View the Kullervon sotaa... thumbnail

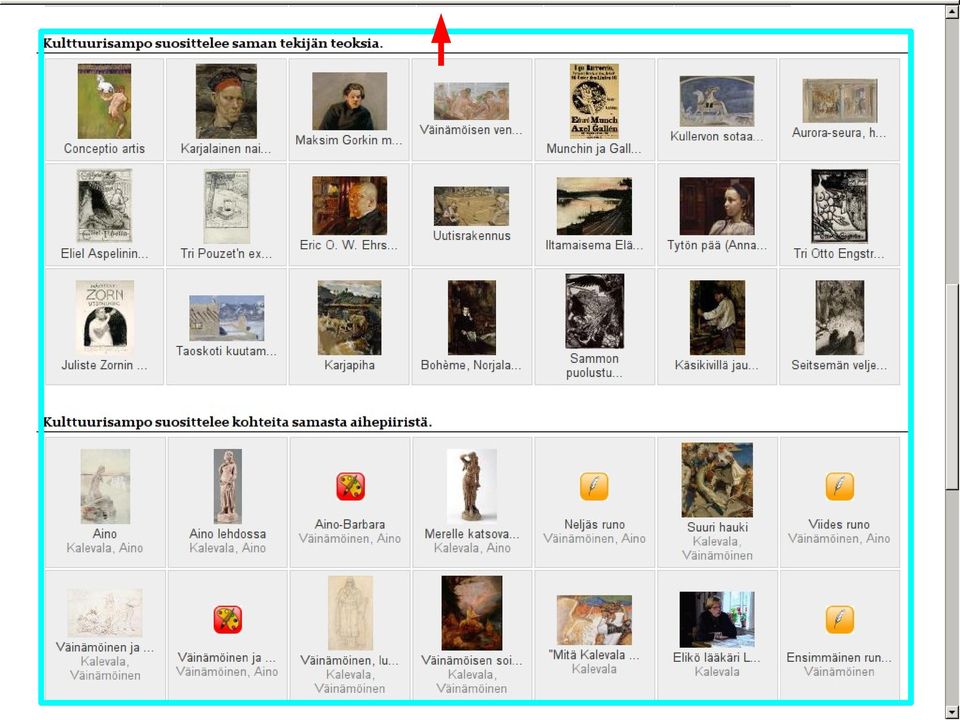point(717,101)
